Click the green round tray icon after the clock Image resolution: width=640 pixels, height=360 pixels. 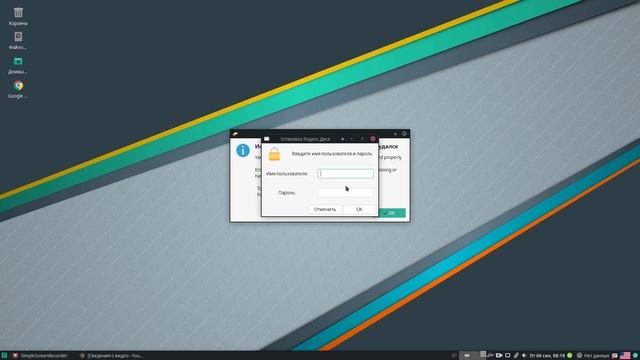570,356
